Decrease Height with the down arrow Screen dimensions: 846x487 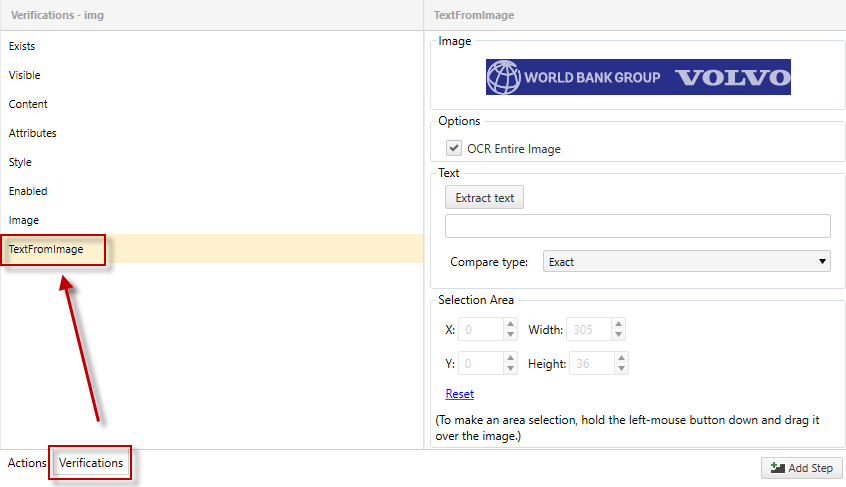point(622,369)
